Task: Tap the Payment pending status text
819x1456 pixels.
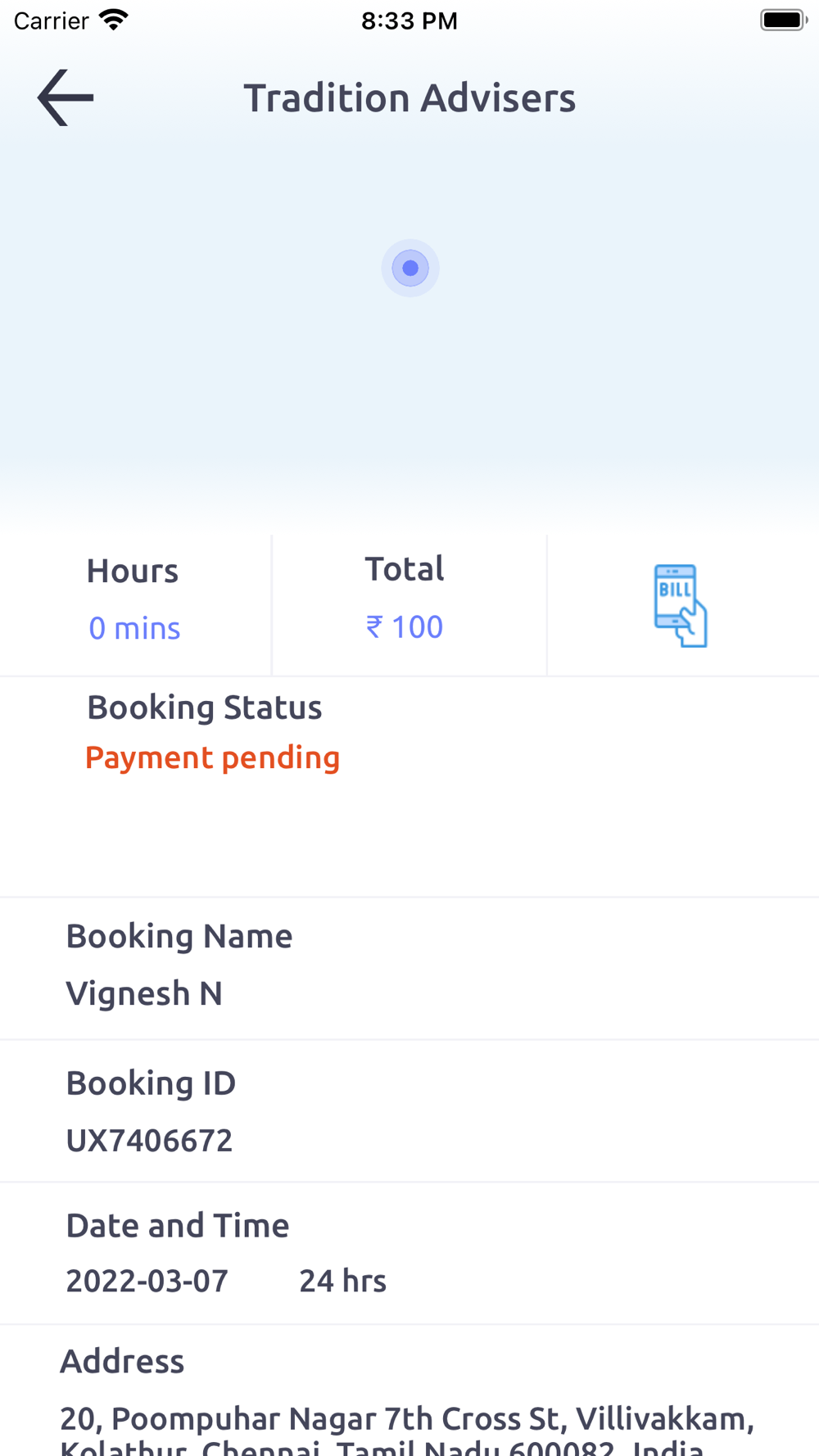Action: pos(213,757)
